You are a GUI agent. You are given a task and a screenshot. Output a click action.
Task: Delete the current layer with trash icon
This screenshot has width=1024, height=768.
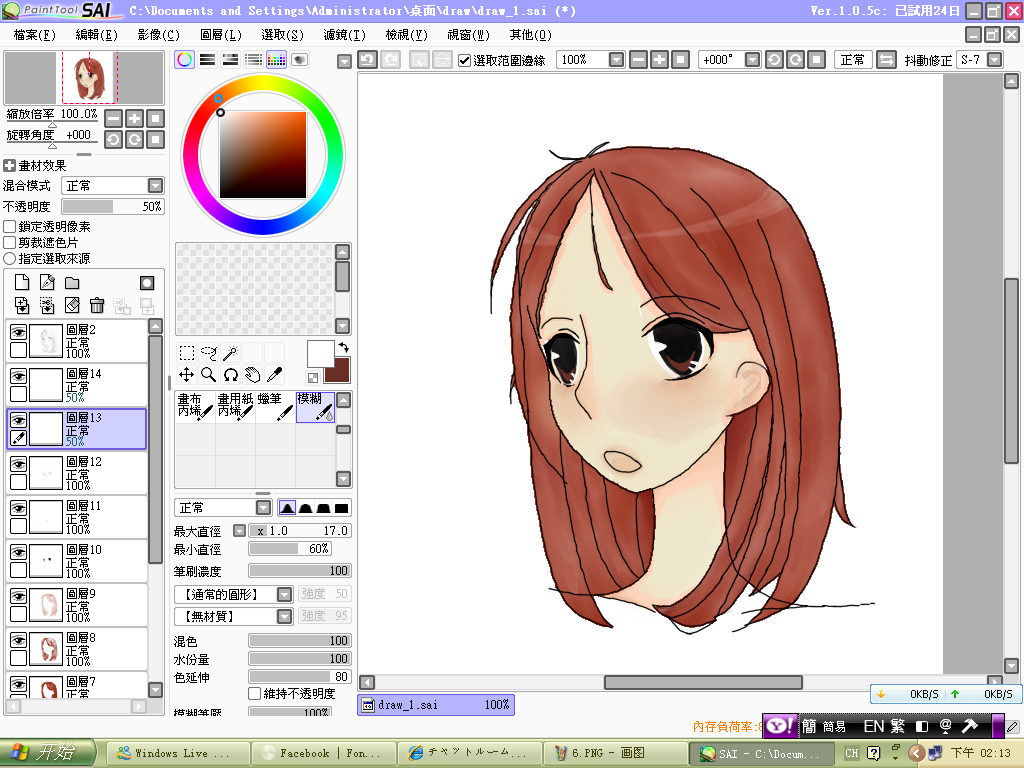coord(97,305)
